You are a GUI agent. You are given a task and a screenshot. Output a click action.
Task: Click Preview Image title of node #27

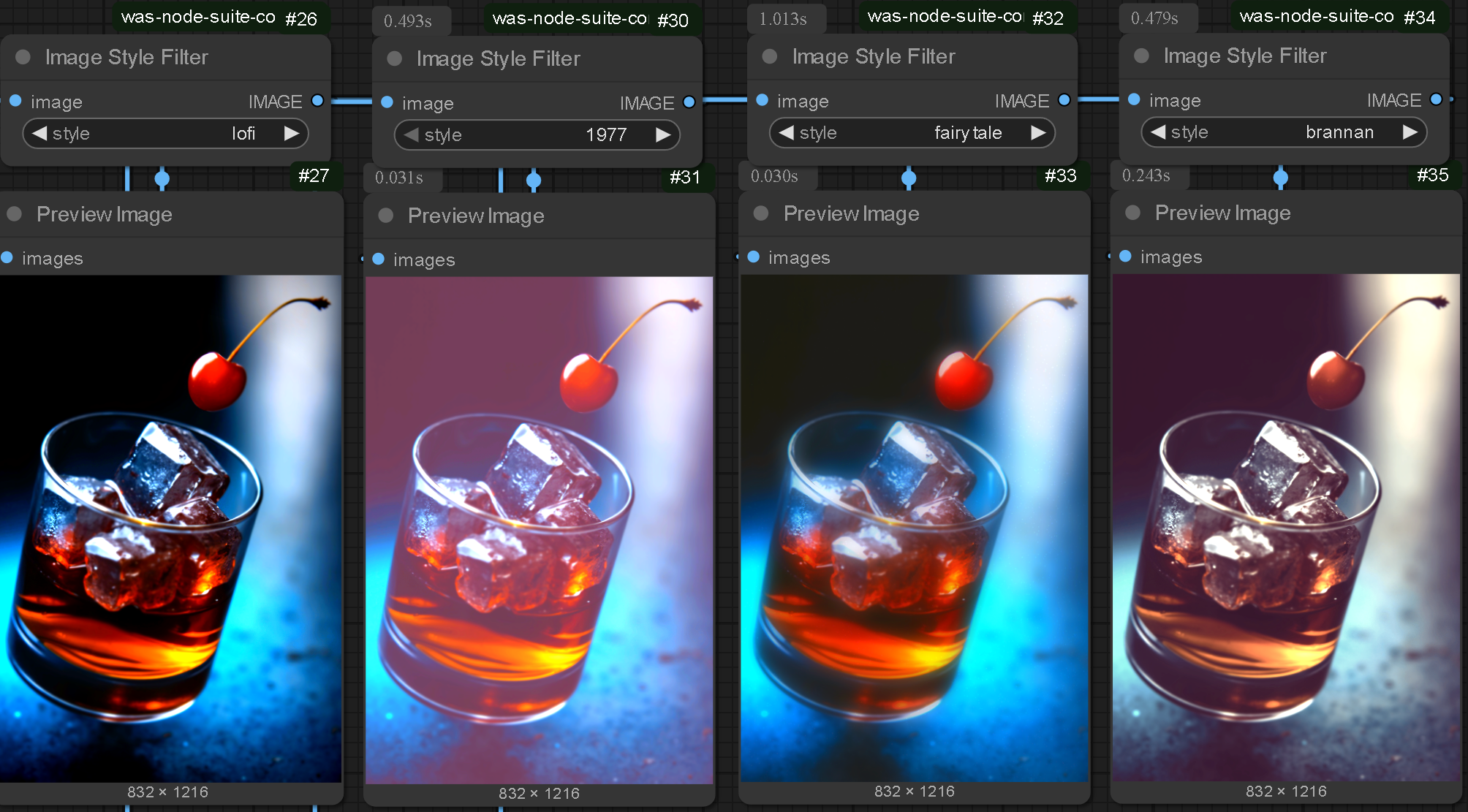[x=105, y=214]
